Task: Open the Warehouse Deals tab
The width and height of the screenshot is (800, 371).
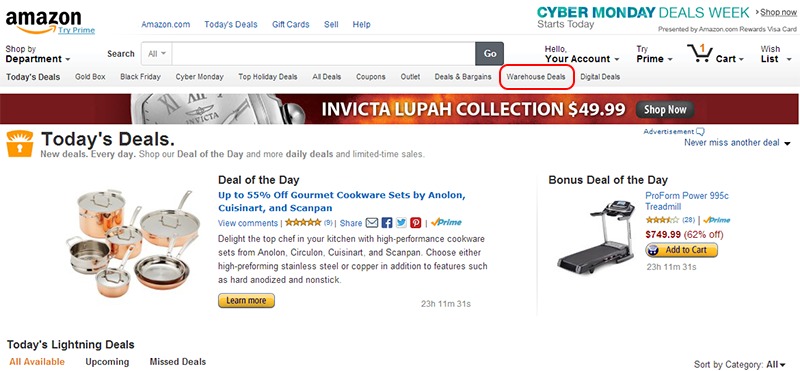Action: tap(536, 77)
